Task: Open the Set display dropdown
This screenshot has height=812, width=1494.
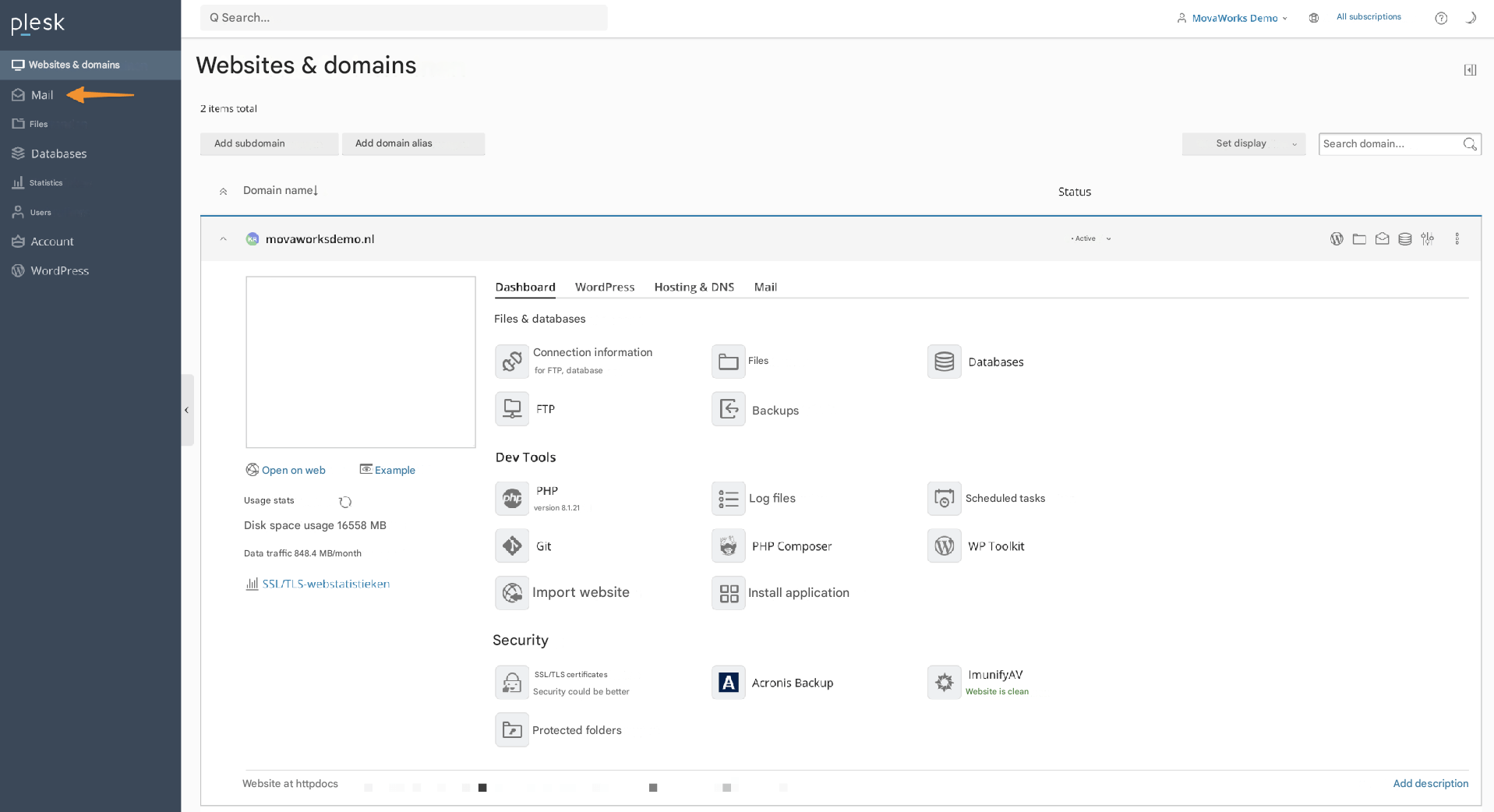Action: point(1243,143)
